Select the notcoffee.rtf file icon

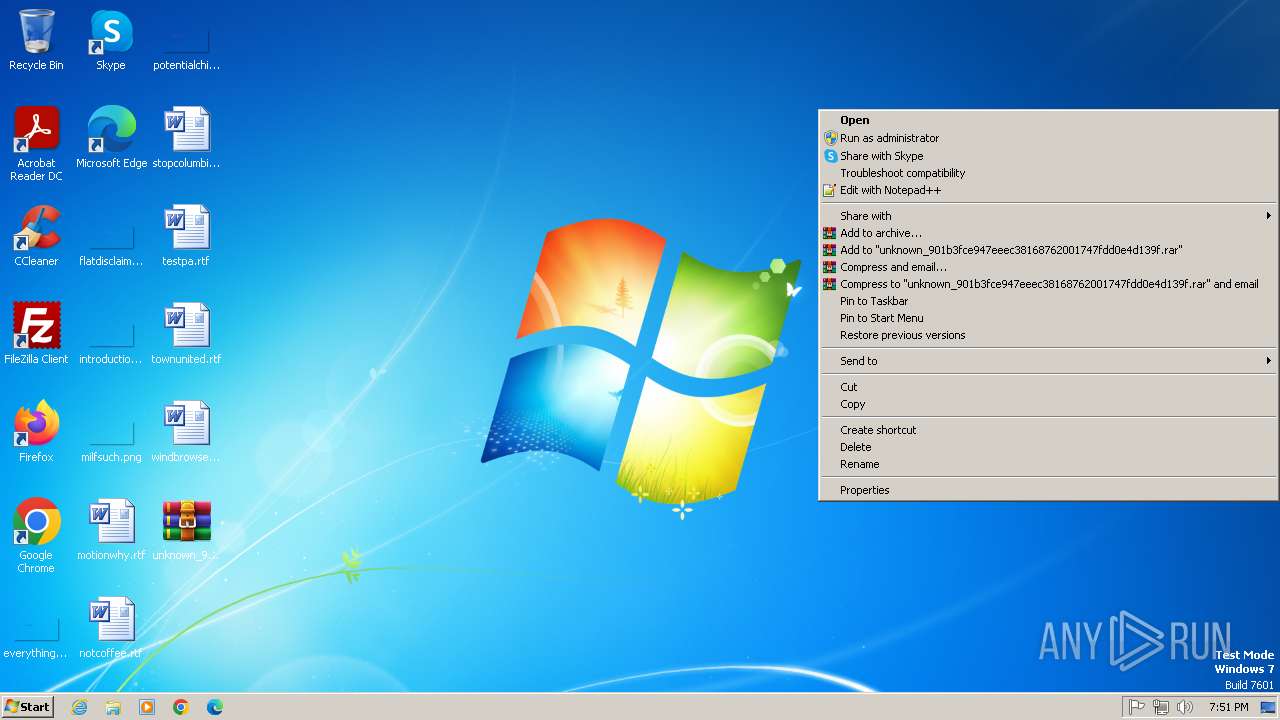coord(111,628)
